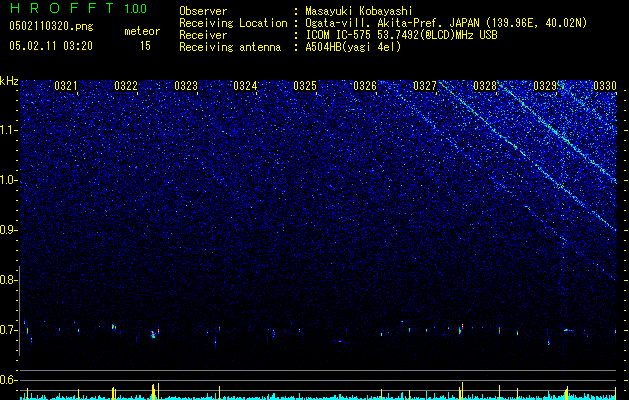Click the 0.7 frequency axis label

pos(7,330)
